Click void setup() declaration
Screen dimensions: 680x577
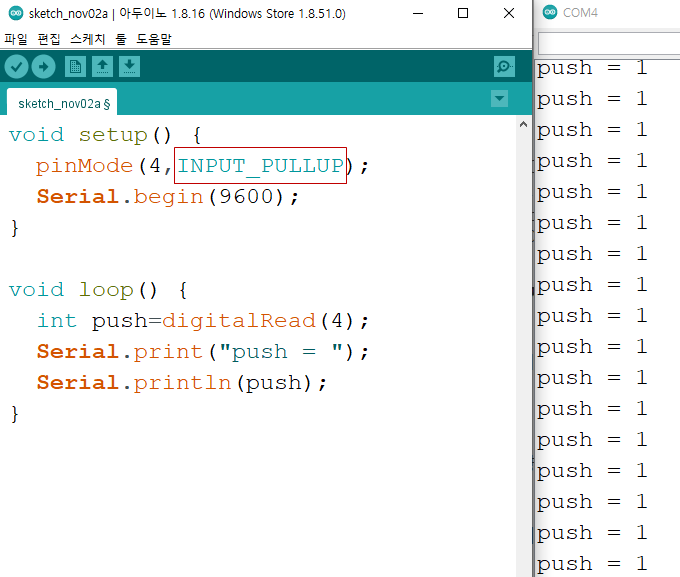105,135
